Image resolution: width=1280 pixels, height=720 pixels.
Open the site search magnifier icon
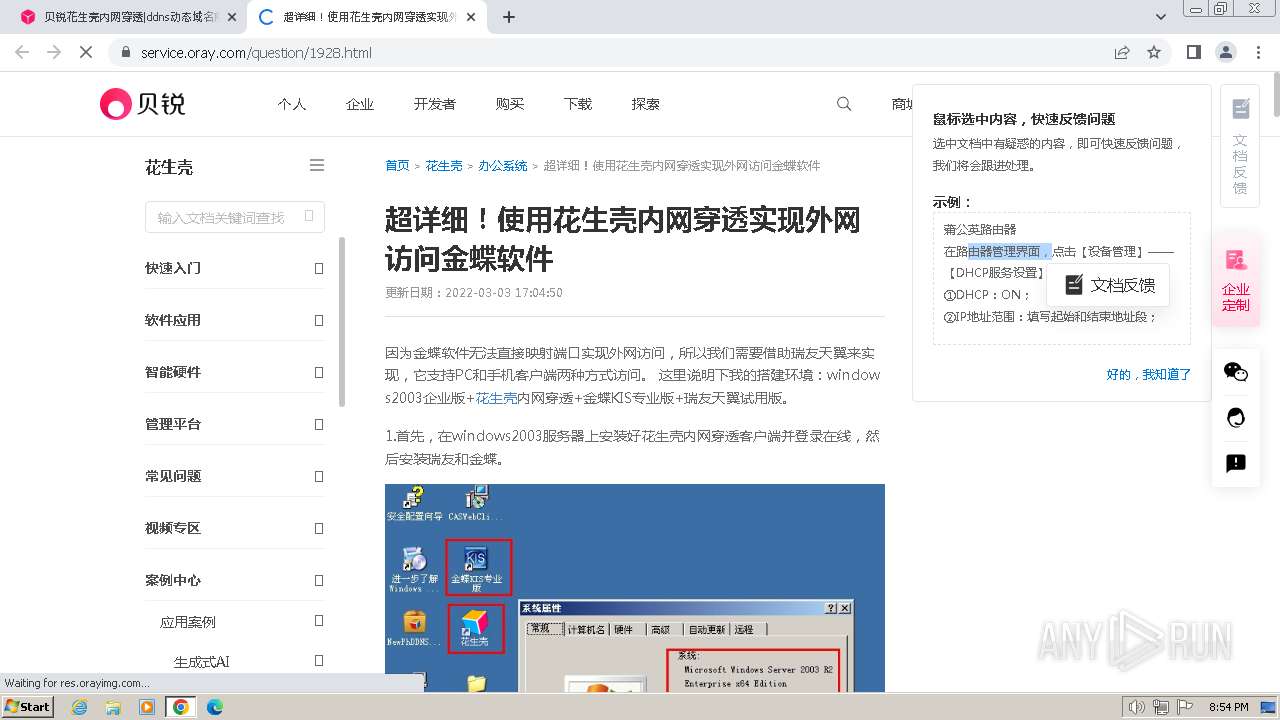[844, 104]
